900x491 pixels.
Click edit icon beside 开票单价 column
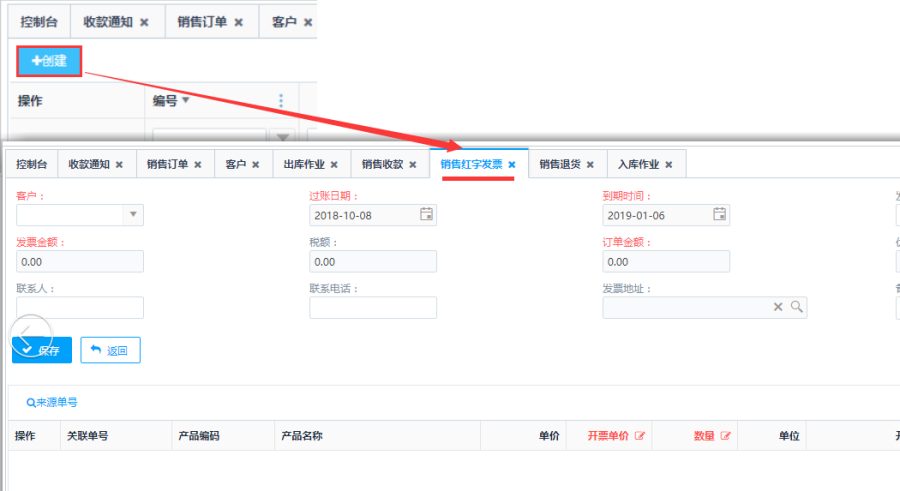(x=640, y=436)
